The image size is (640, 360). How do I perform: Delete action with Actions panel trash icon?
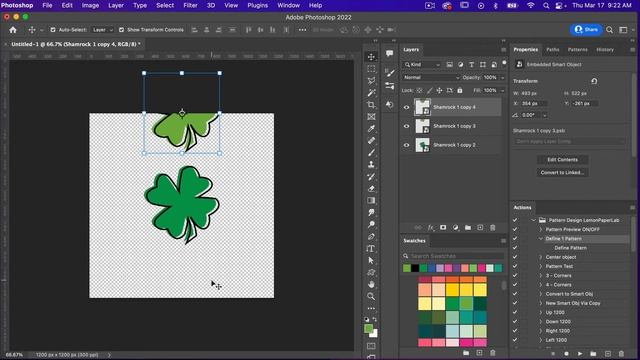[621, 353]
